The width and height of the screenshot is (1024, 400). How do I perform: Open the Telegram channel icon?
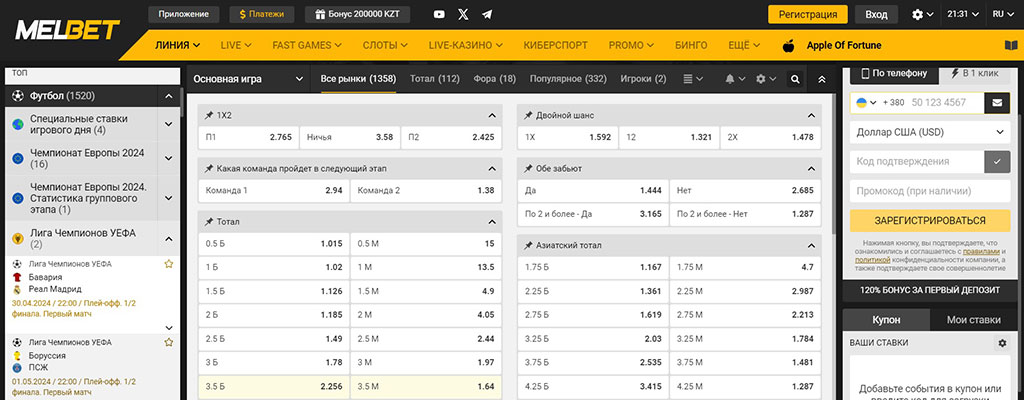[x=487, y=14]
